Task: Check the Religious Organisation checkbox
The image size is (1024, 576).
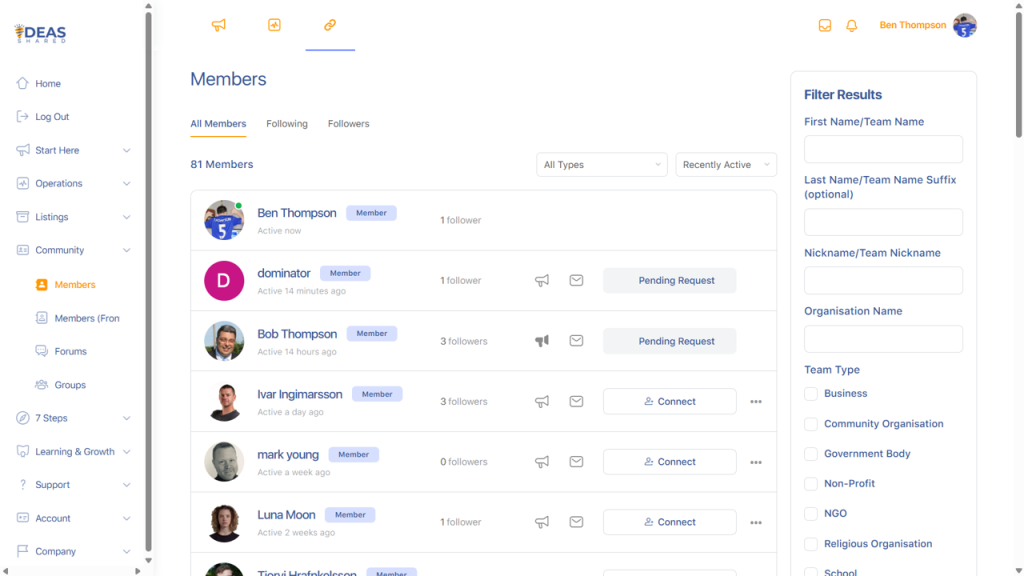Action: [x=810, y=544]
